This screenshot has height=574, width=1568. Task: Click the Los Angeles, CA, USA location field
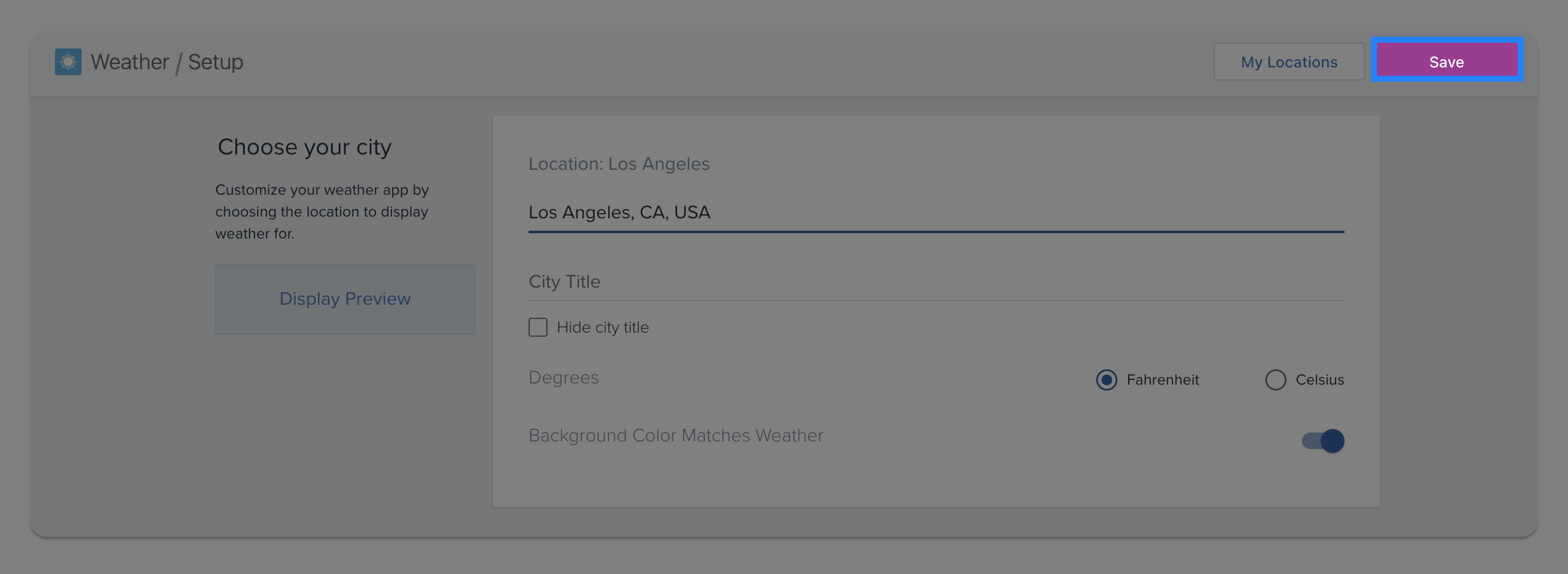click(x=935, y=212)
